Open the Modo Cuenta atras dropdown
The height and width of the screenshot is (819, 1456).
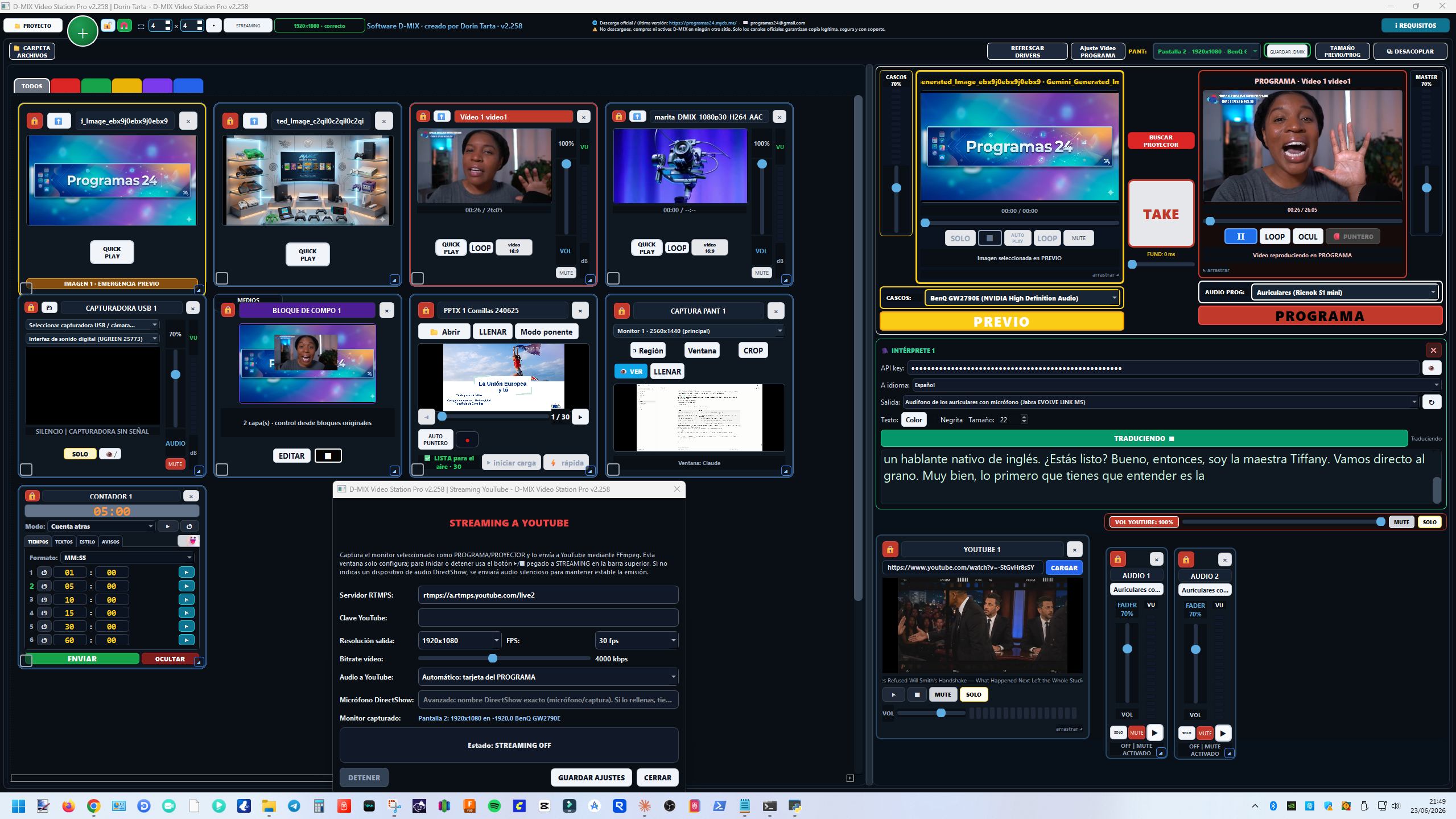101,526
